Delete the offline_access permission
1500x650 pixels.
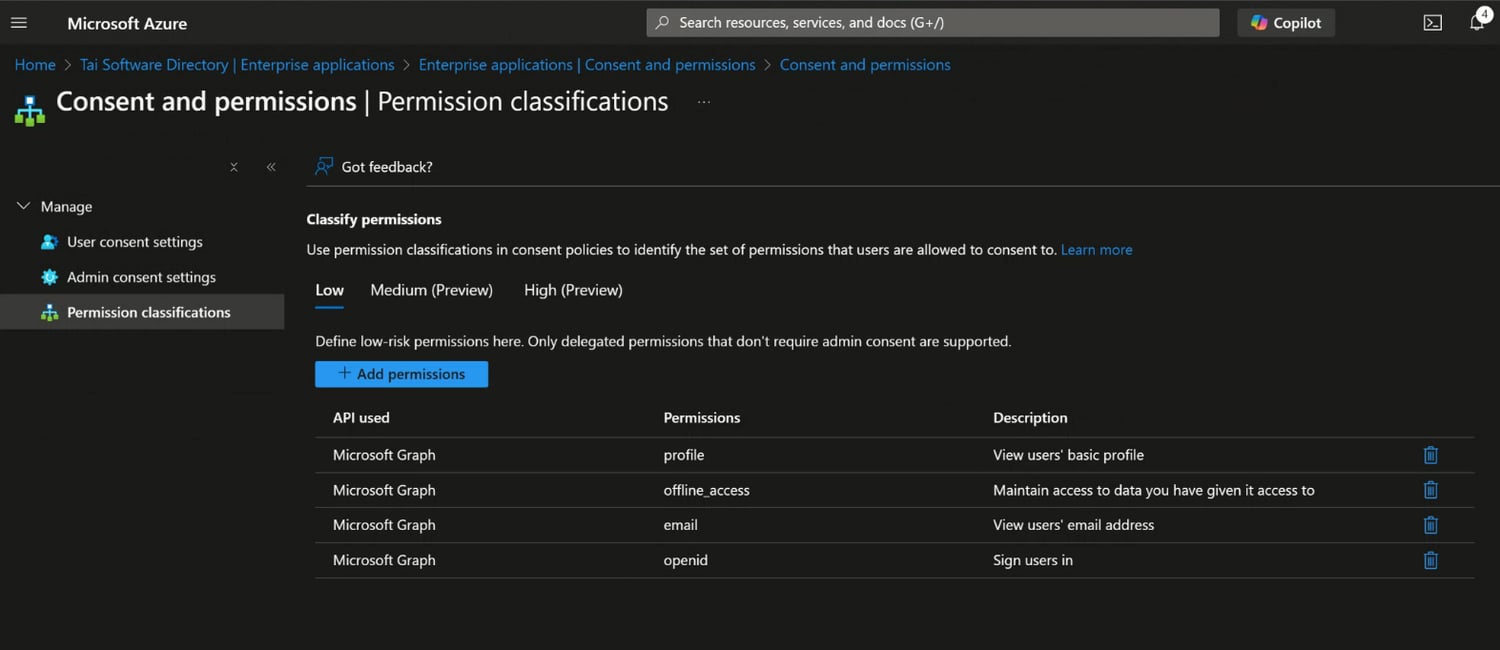[1431, 490]
